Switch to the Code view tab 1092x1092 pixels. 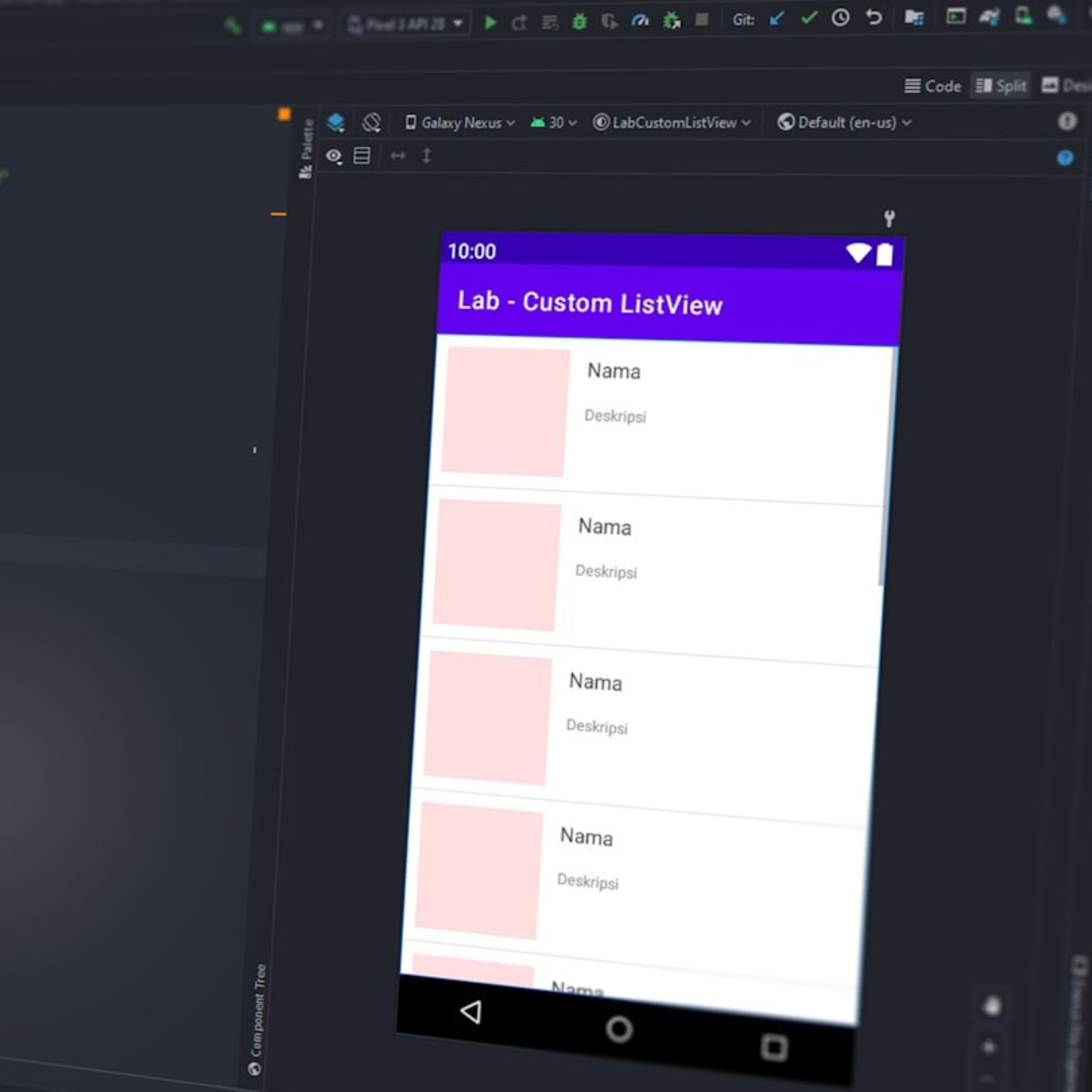932,86
